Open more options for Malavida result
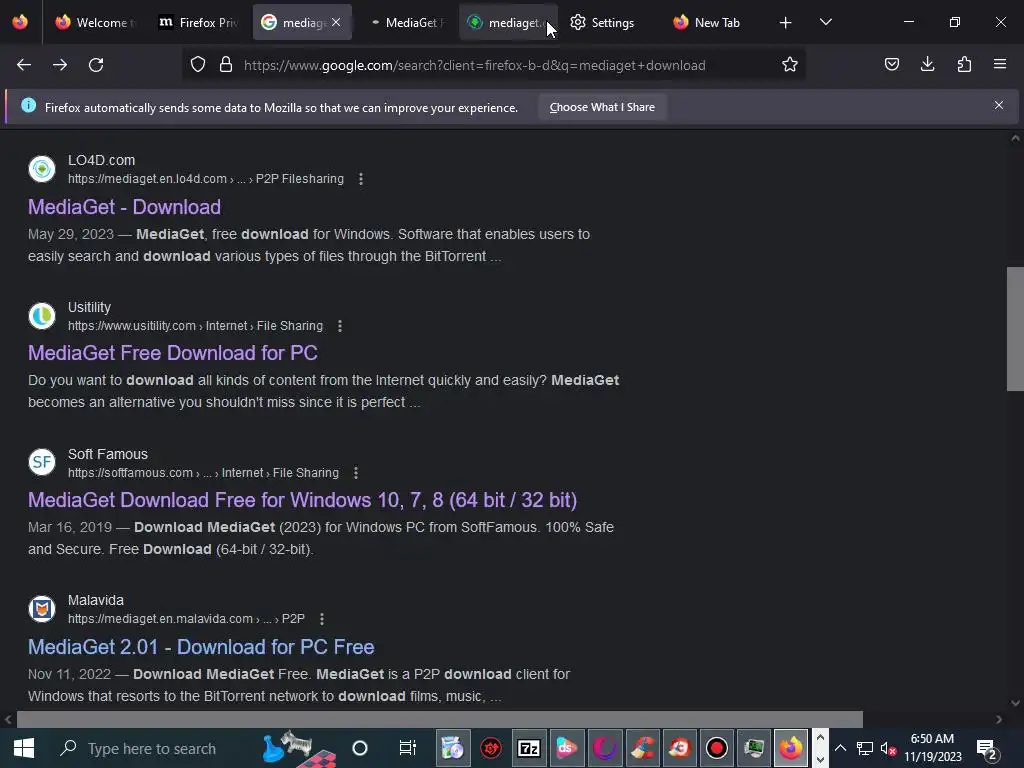1024x768 pixels. [322, 619]
